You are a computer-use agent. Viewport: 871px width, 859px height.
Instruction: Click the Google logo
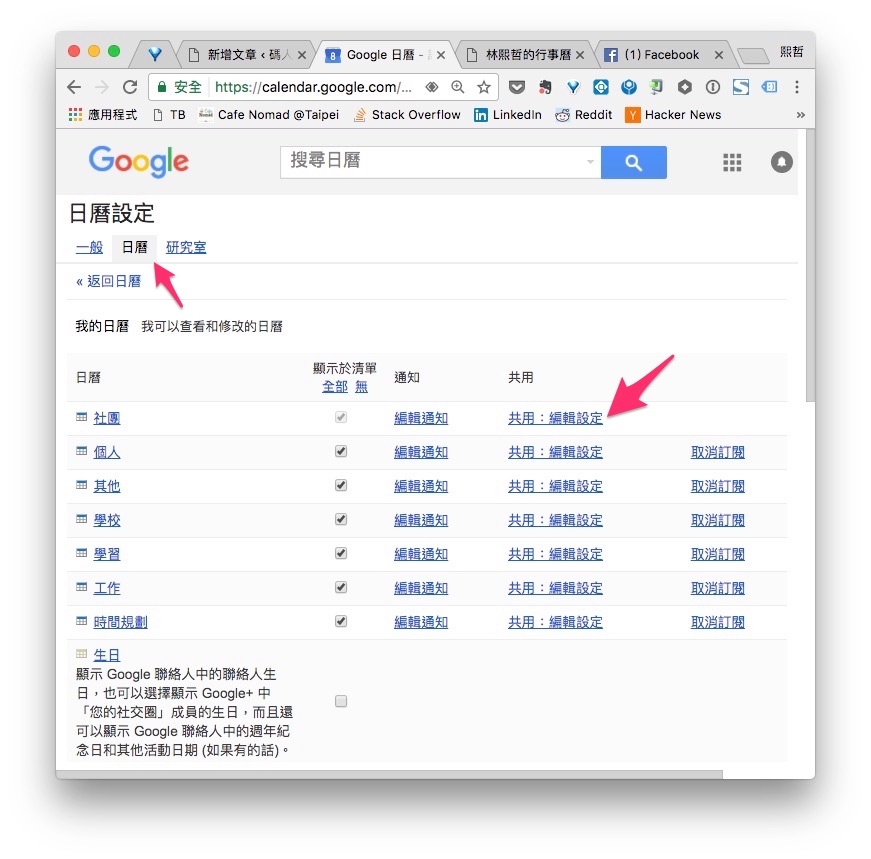139,162
